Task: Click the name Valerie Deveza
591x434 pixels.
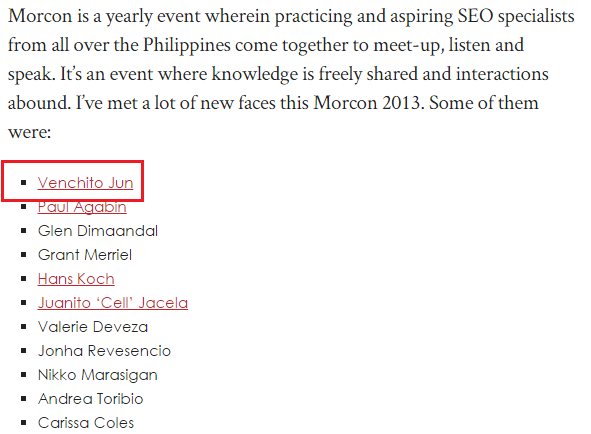Action: [93, 327]
